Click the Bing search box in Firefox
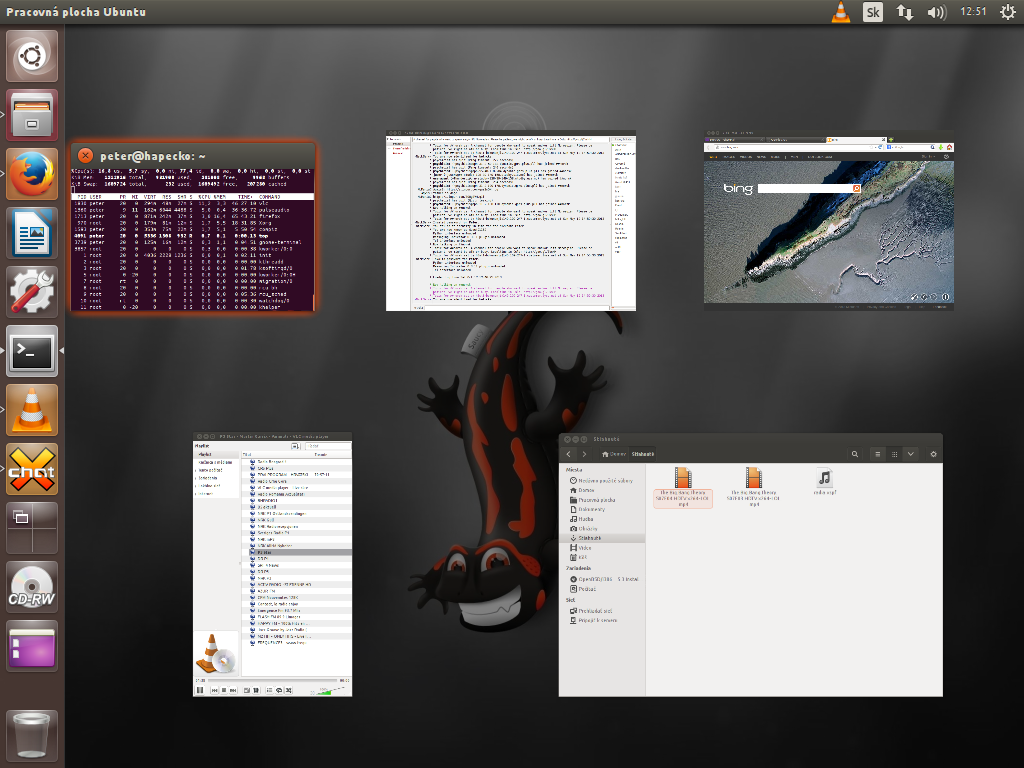The height and width of the screenshot is (768, 1024). pyautogui.click(x=805, y=188)
